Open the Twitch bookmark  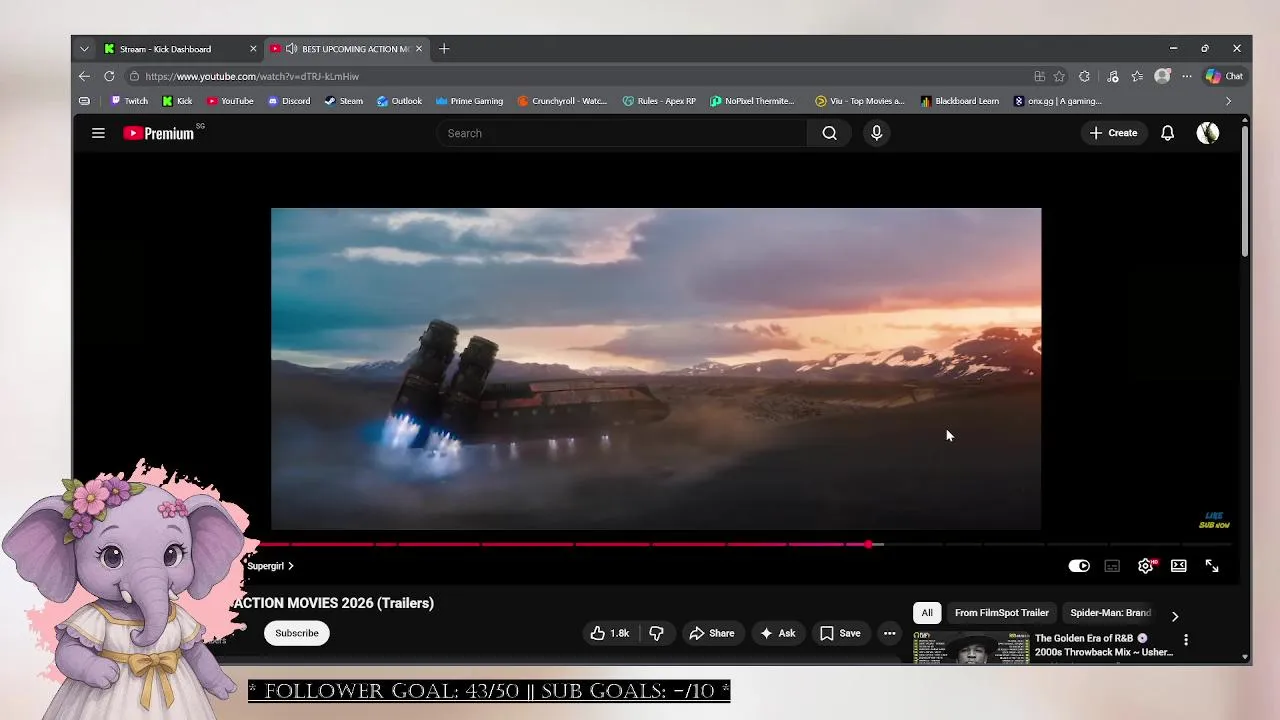point(129,101)
